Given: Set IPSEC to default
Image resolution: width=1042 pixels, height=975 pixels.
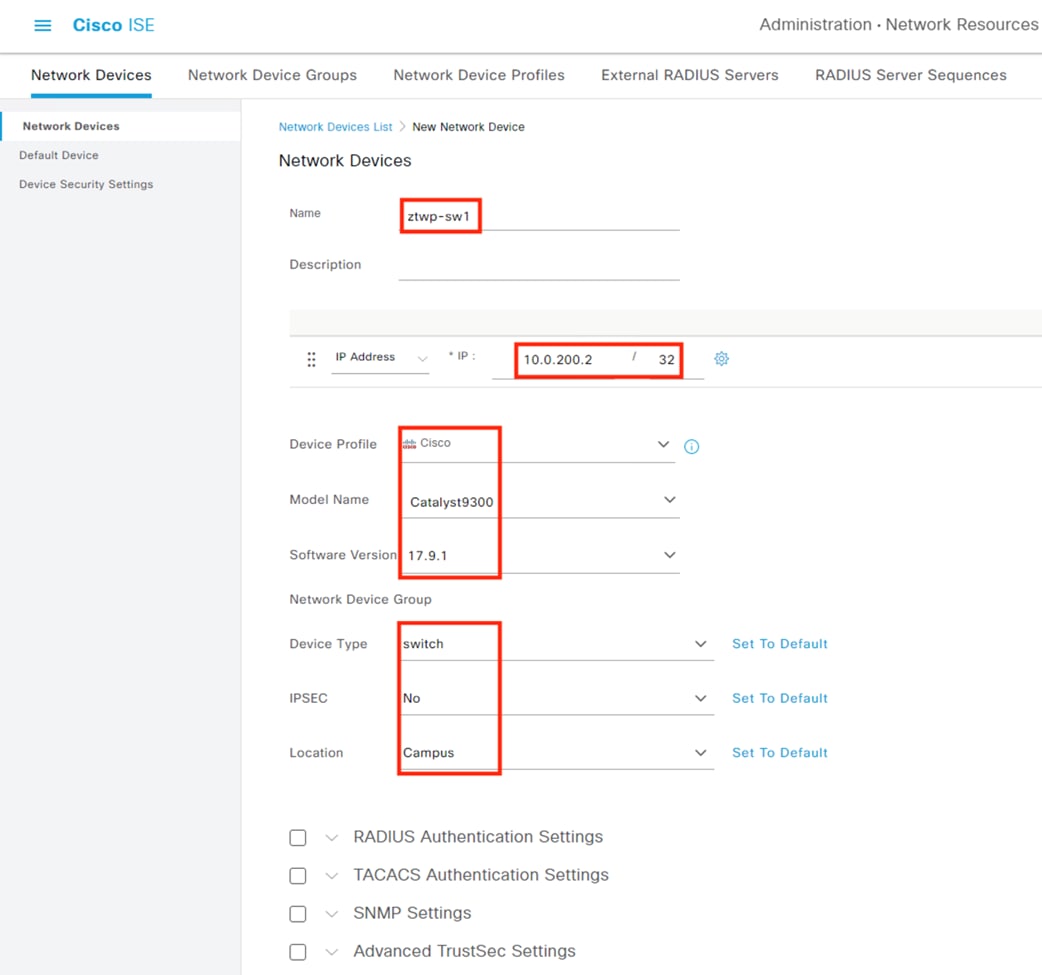Looking at the screenshot, I should (x=780, y=699).
